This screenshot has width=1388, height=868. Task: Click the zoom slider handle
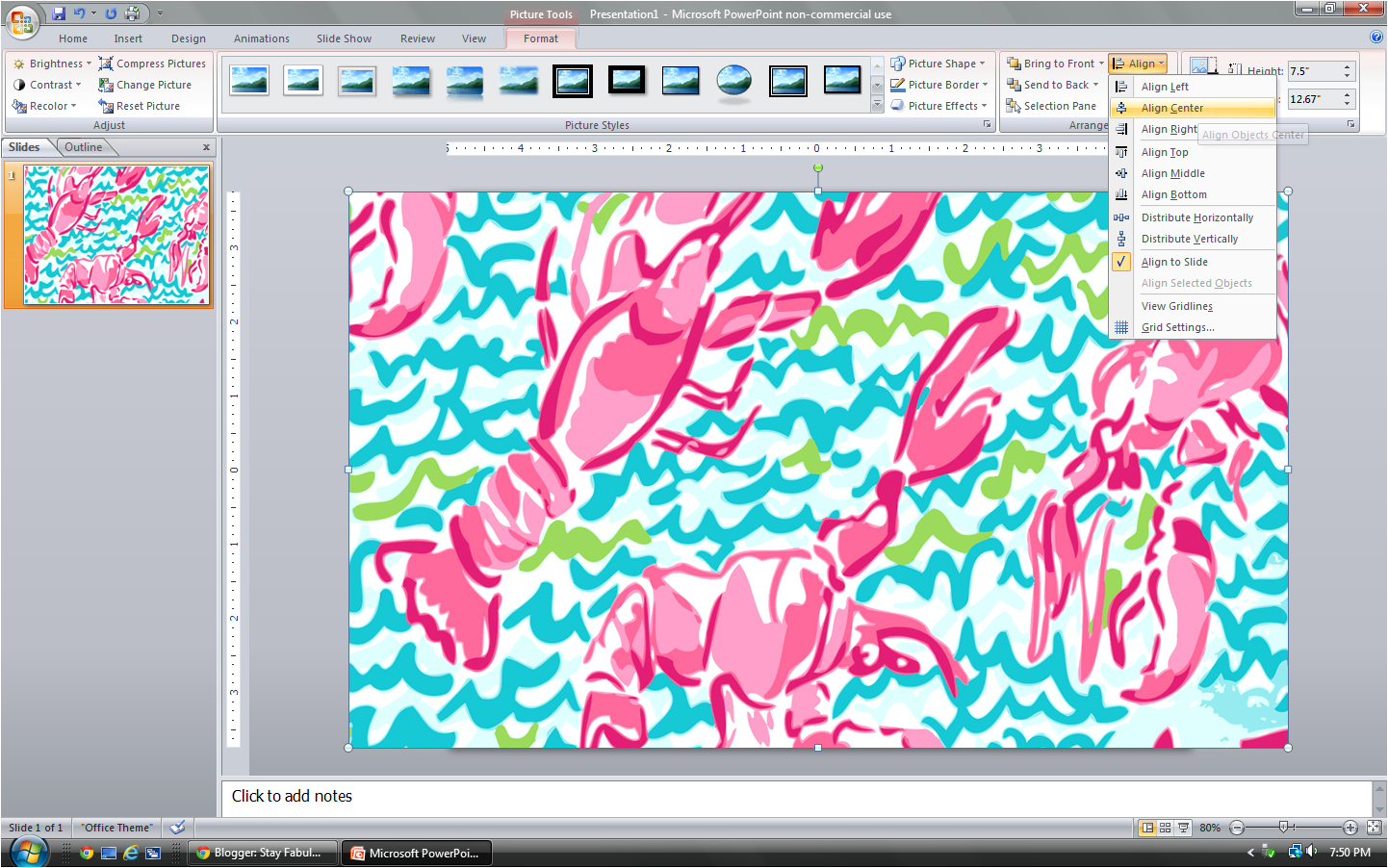coord(1283,828)
